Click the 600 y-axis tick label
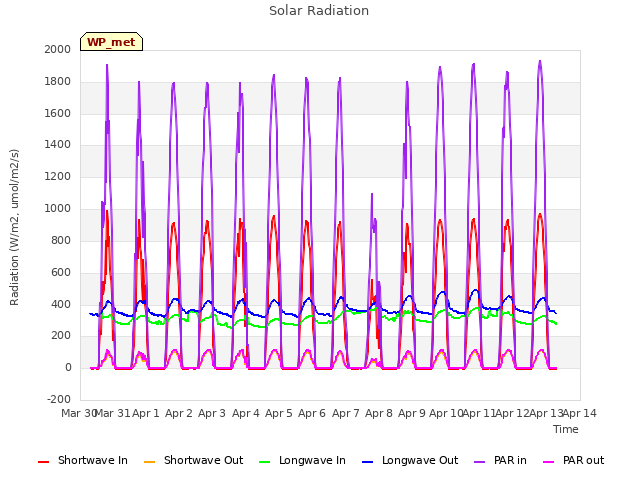Screen dimensions: 640x480 point(61,273)
